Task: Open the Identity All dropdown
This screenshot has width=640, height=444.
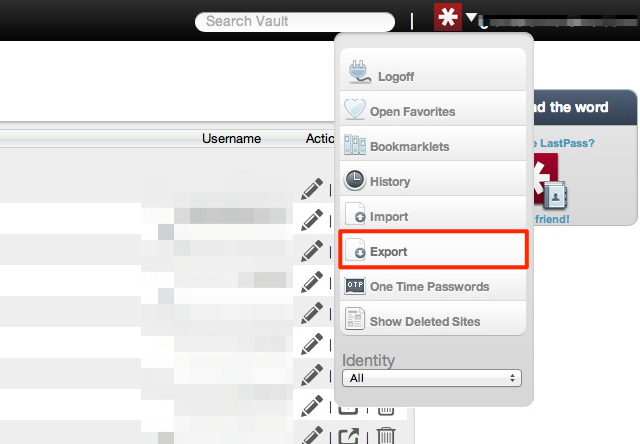Action: click(x=431, y=378)
